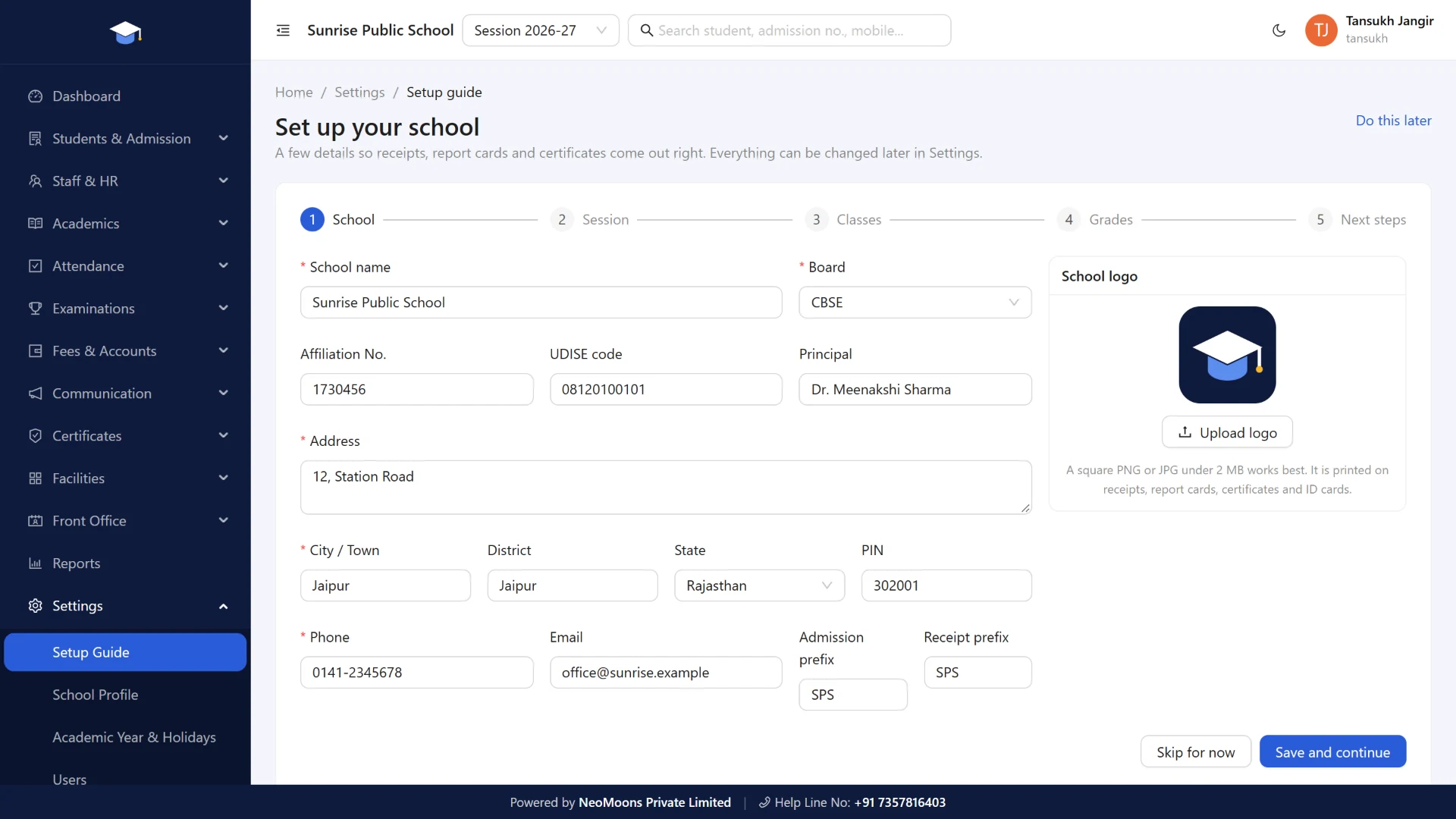Click the Dashboard gauge icon

[x=35, y=96]
